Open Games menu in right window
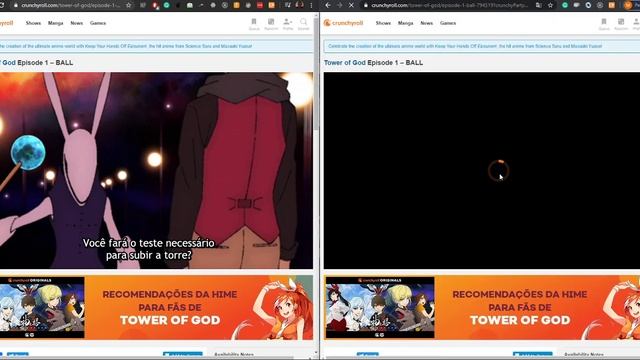Screen dimensions: 640x360 [x=448, y=23]
